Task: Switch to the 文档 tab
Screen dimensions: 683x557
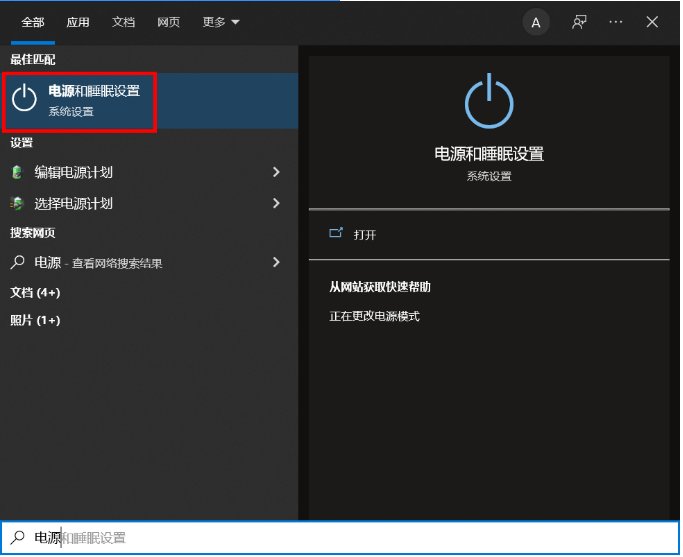Action: (123, 22)
